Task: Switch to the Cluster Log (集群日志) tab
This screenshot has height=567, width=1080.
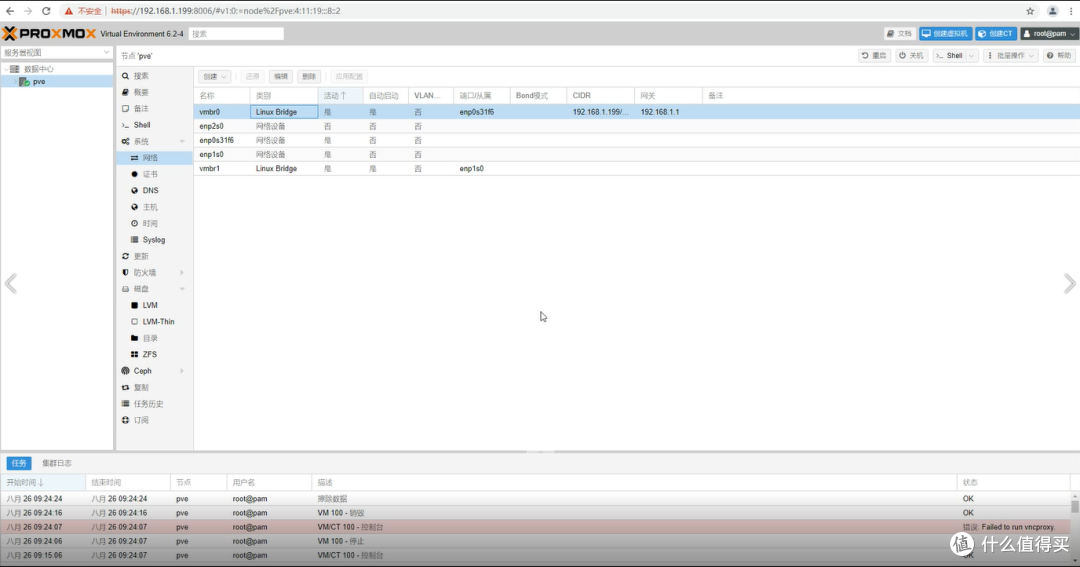Action: (x=56, y=464)
